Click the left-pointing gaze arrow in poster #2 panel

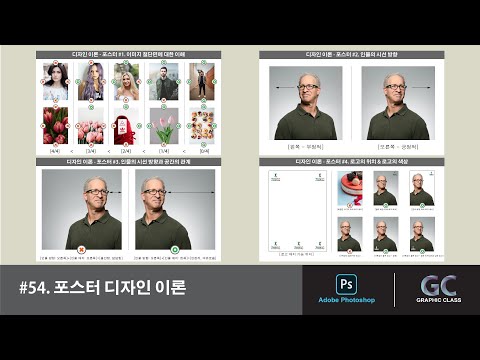point(286,87)
